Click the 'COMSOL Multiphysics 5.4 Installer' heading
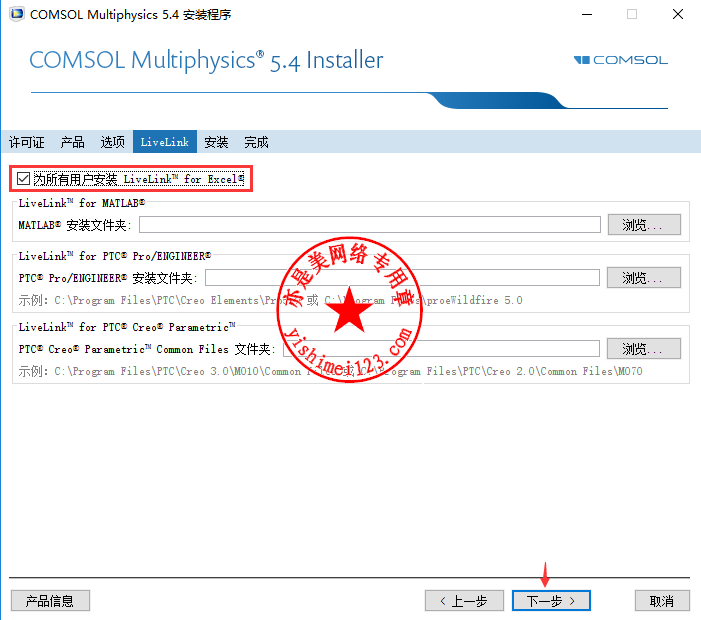Screen dimensions: 701x620 coord(206,60)
